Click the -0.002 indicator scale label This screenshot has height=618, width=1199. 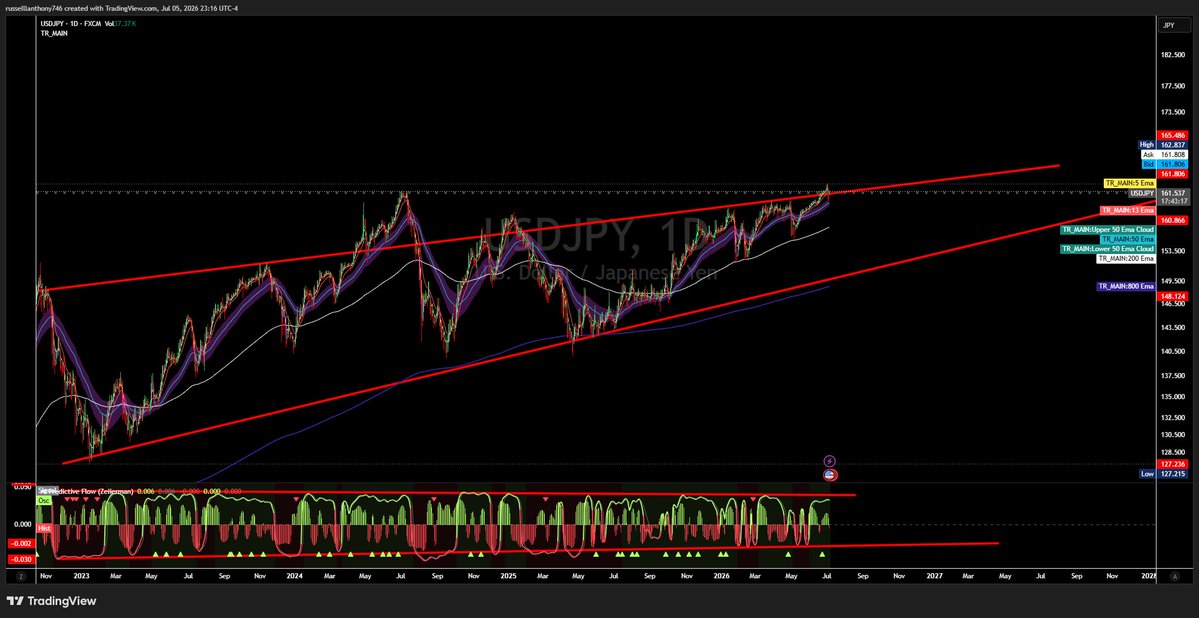(x=21, y=543)
